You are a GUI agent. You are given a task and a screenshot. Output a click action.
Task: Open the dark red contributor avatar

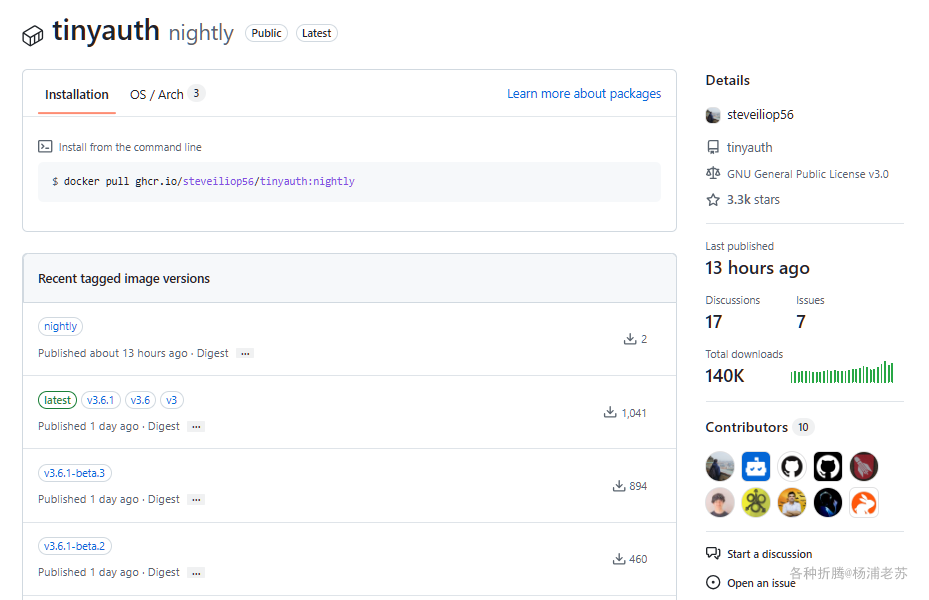click(x=864, y=466)
